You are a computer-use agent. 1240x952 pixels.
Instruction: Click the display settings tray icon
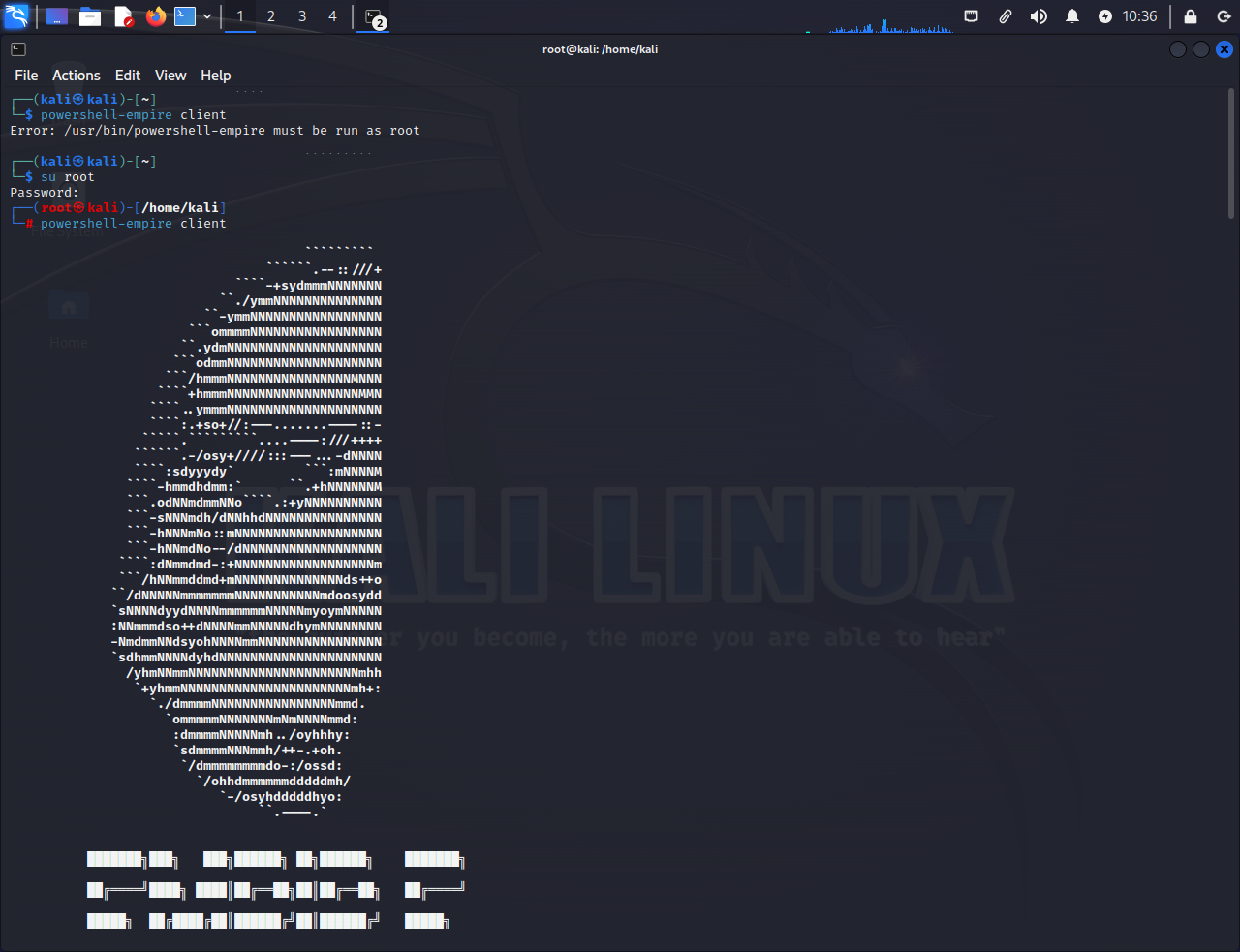pyautogui.click(x=972, y=16)
